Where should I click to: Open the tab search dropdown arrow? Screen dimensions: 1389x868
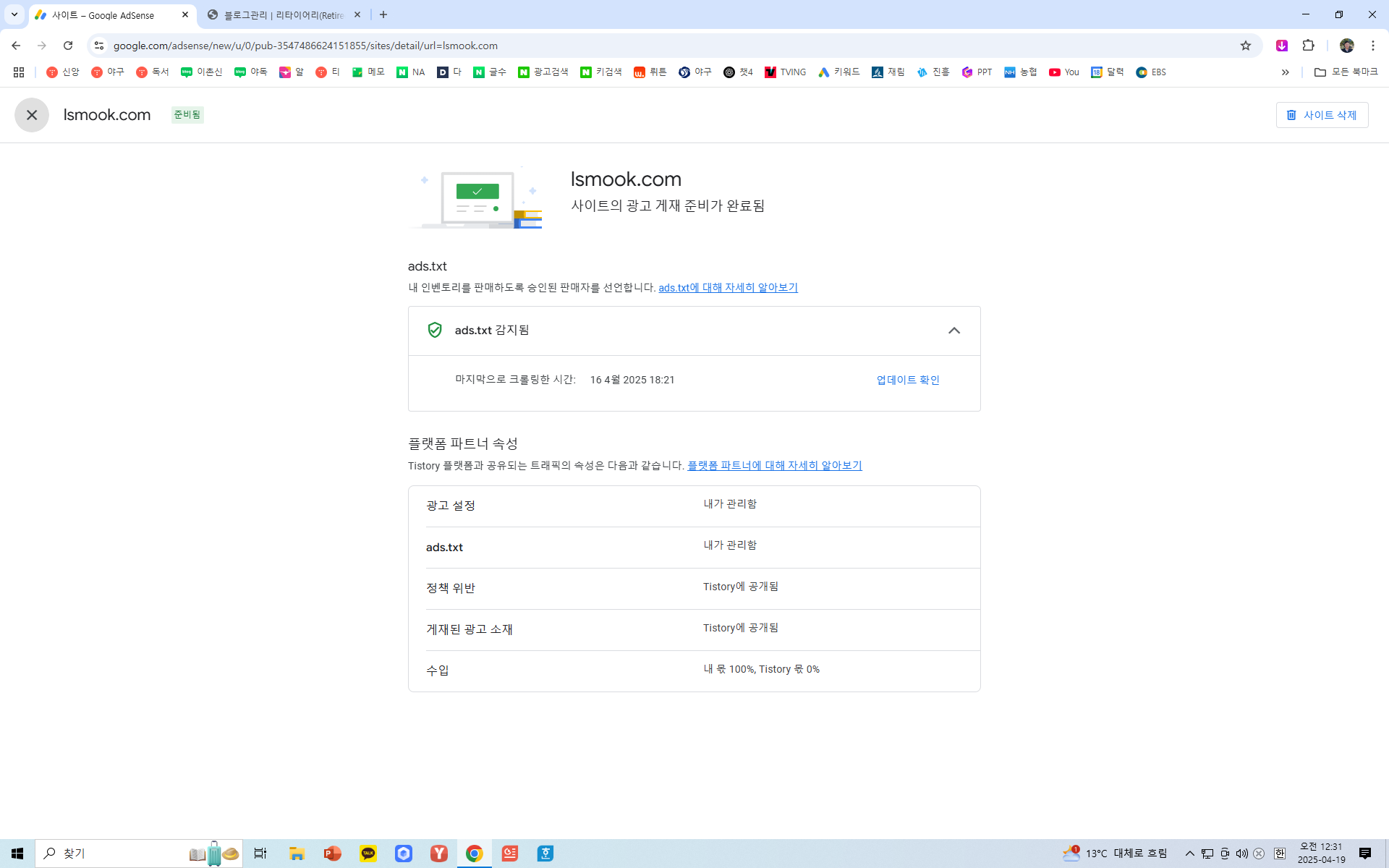[14, 14]
